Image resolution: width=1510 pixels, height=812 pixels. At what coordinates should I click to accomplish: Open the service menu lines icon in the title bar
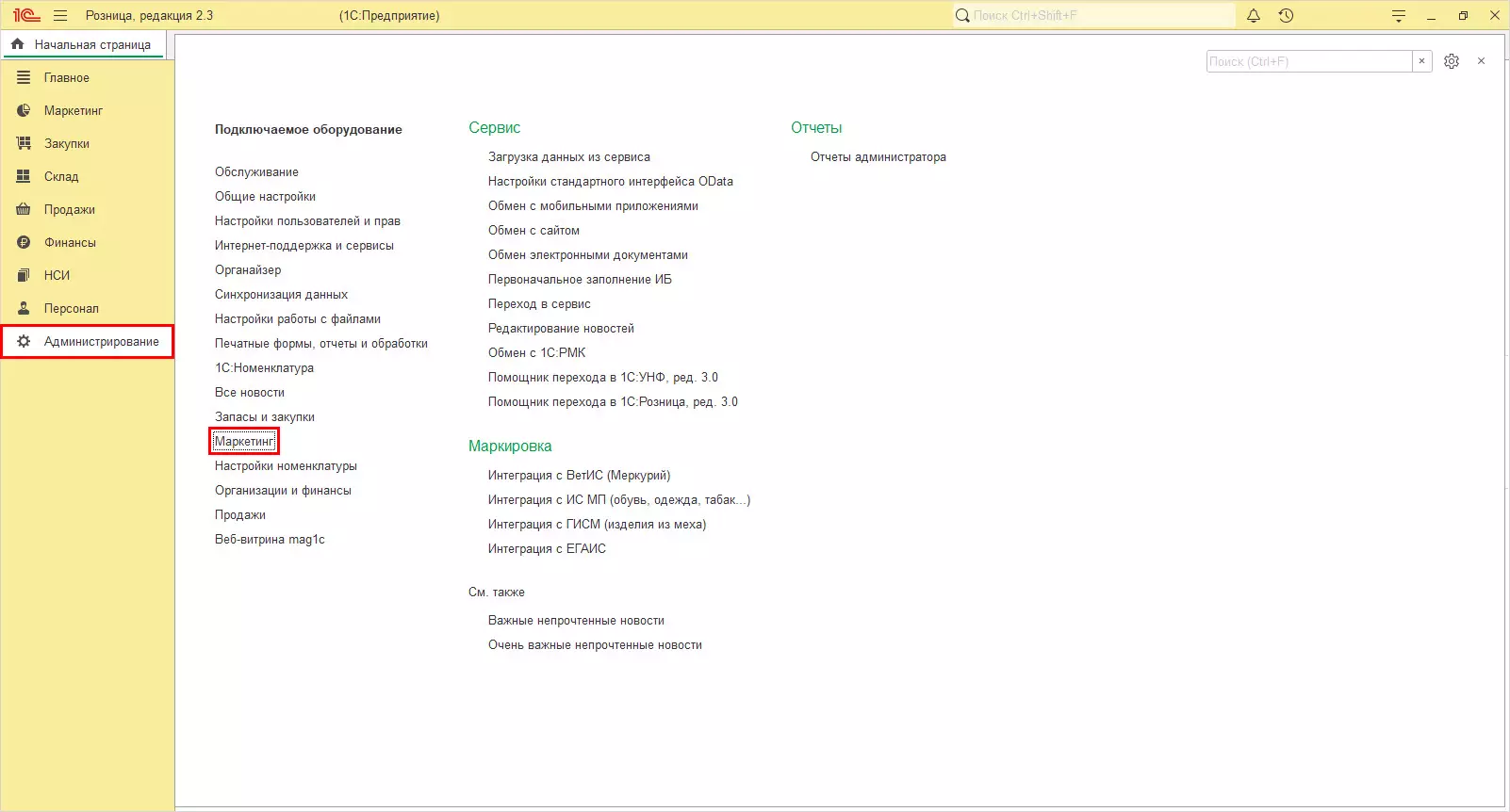[1399, 16]
